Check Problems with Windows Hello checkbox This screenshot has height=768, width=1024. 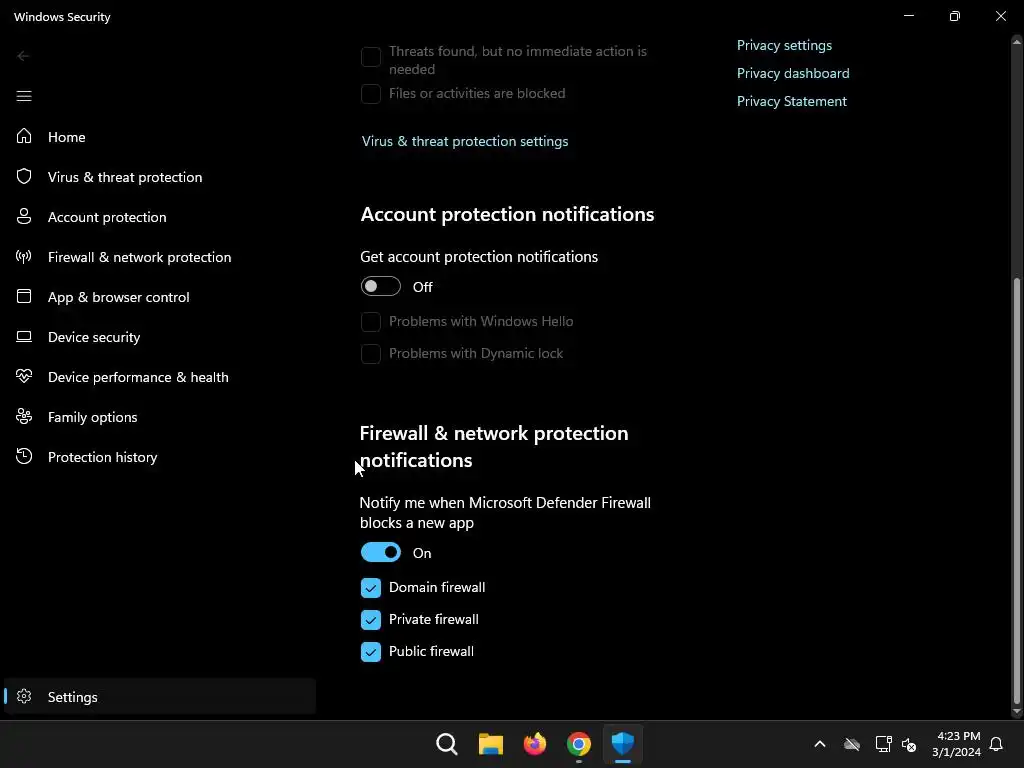[x=370, y=321]
